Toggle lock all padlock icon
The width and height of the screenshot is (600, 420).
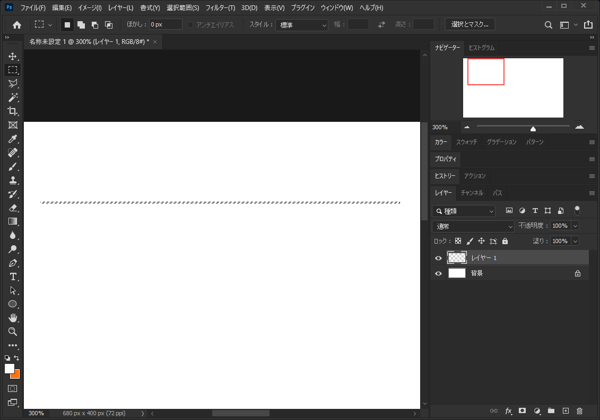tap(505, 241)
